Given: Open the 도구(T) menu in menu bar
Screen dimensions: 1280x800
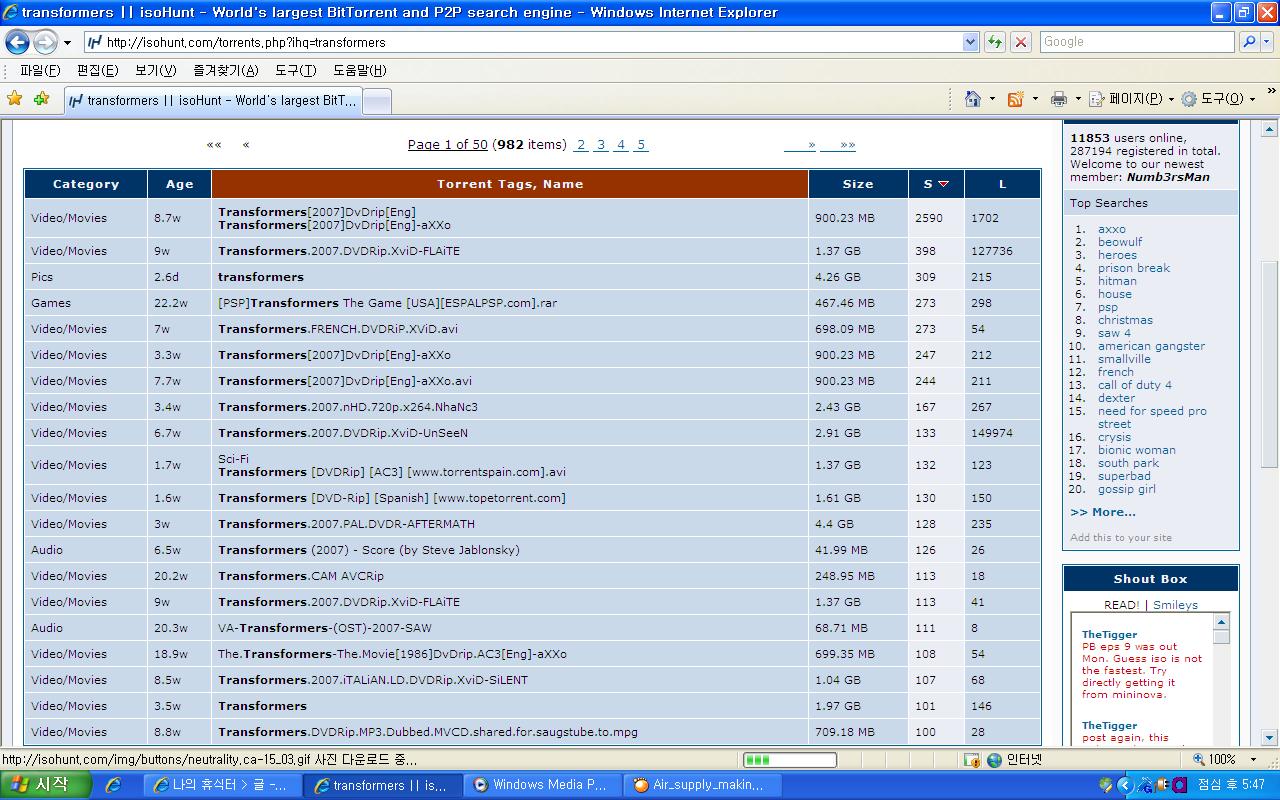Looking at the screenshot, I should [x=295, y=70].
